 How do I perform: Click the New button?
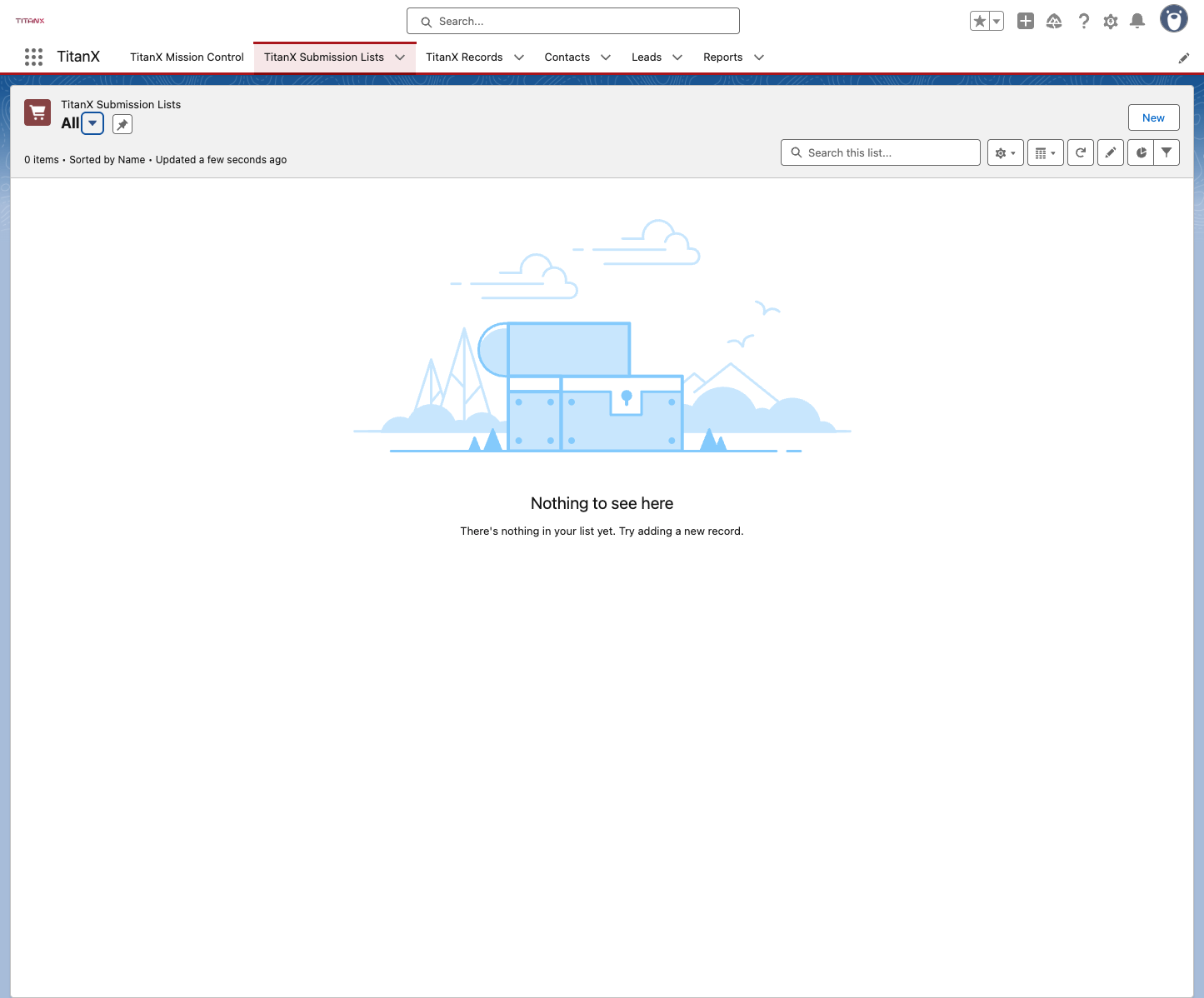(x=1154, y=117)
